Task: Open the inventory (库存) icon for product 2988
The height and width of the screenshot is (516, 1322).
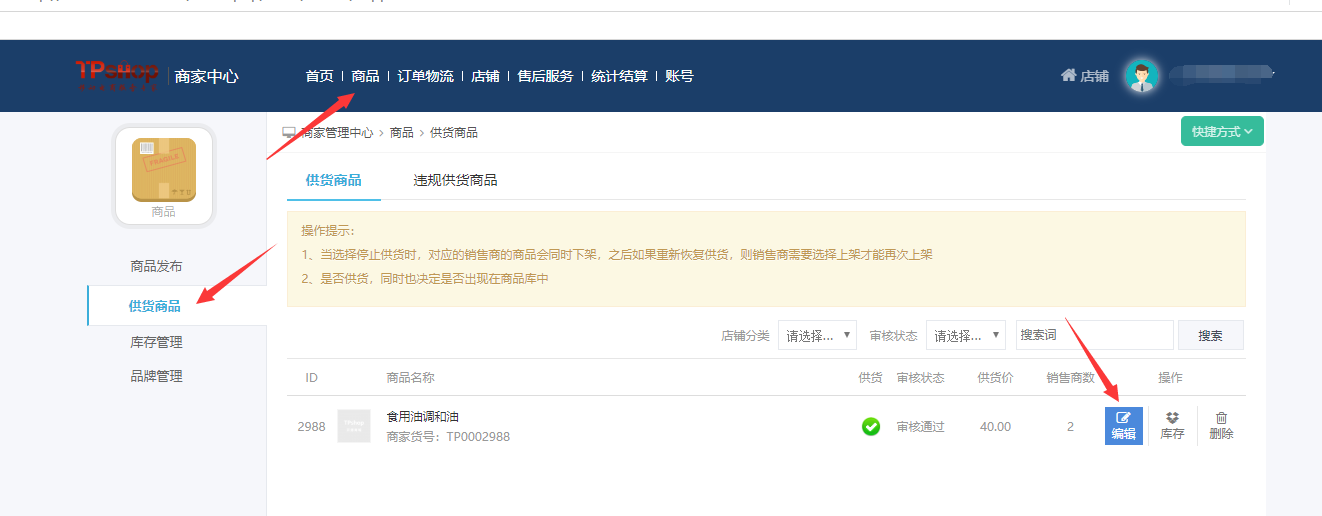Action: click(x=1172, y=426)
